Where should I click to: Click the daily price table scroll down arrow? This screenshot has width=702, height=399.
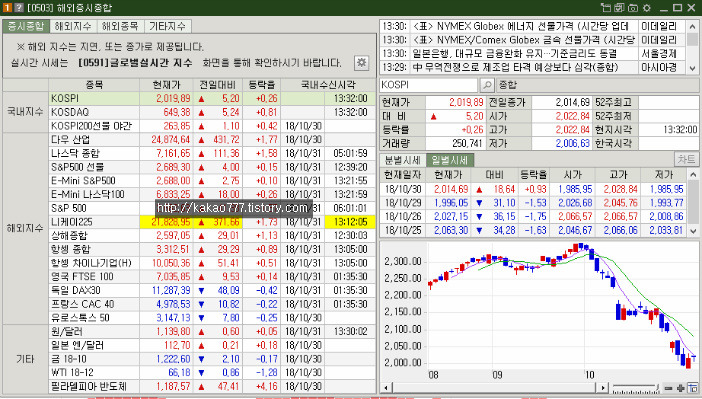click(x=693, y=231)
